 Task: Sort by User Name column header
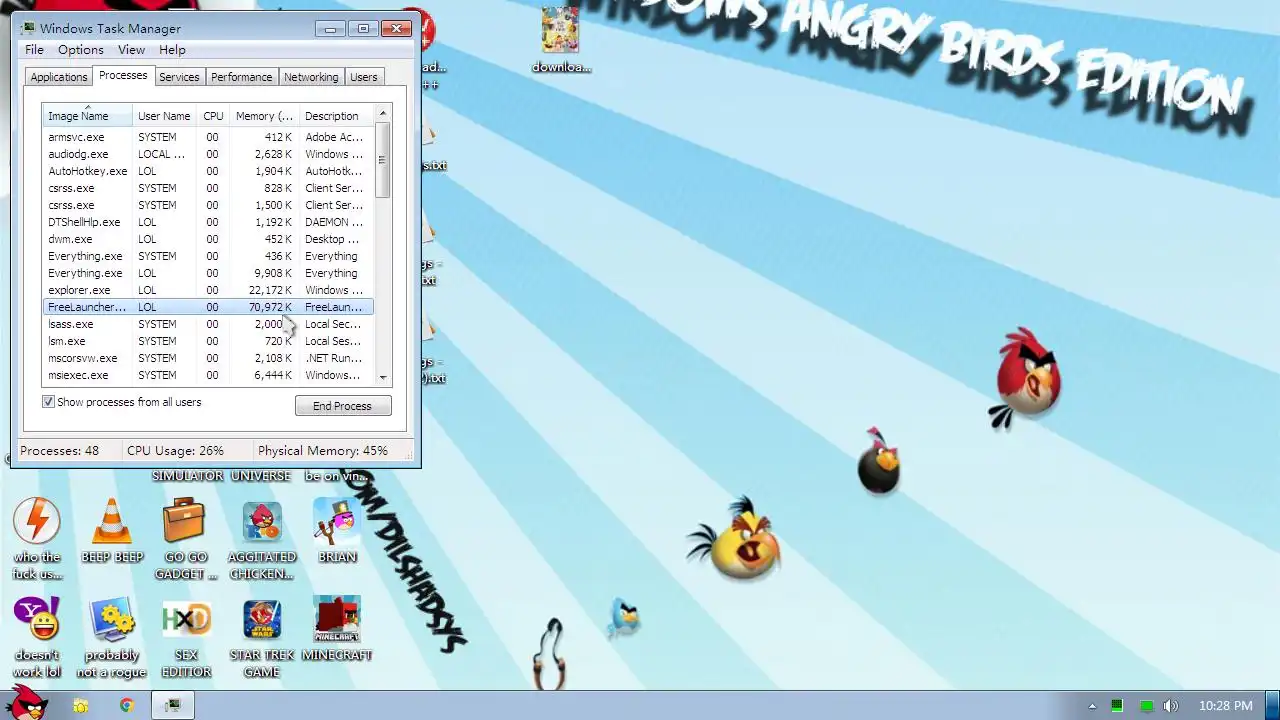coord(164,116)
